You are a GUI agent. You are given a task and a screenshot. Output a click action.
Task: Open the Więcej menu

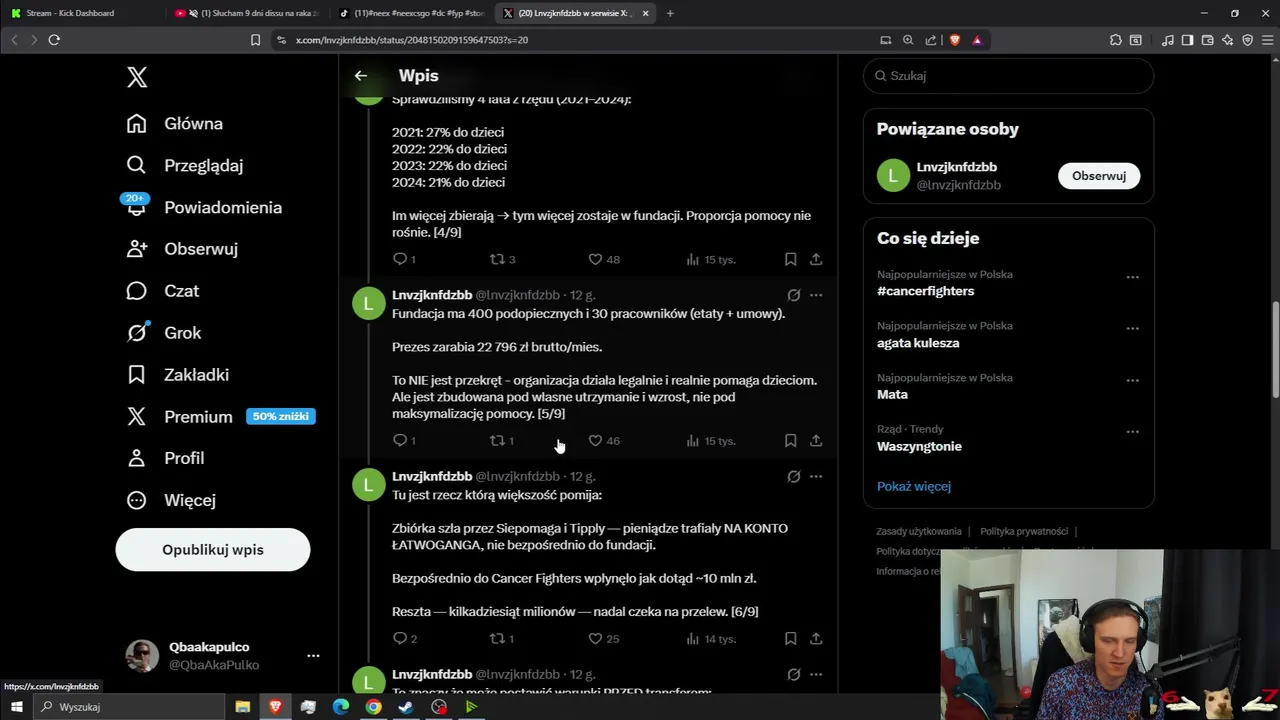171,500
